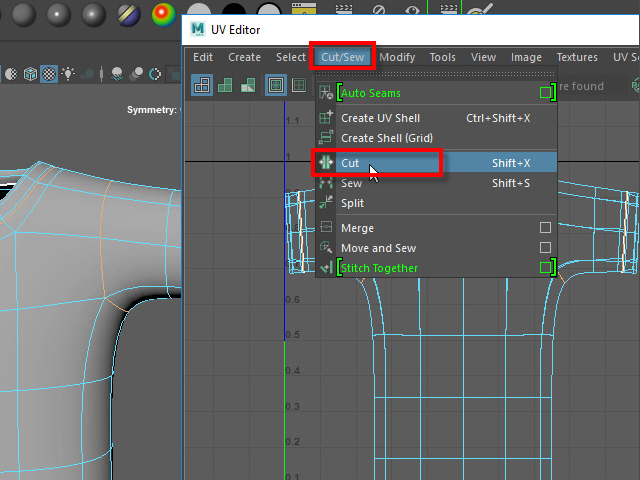Click the tear-off bar atop the menu
This screenshot has width=640, height=480.
(436, 75)
